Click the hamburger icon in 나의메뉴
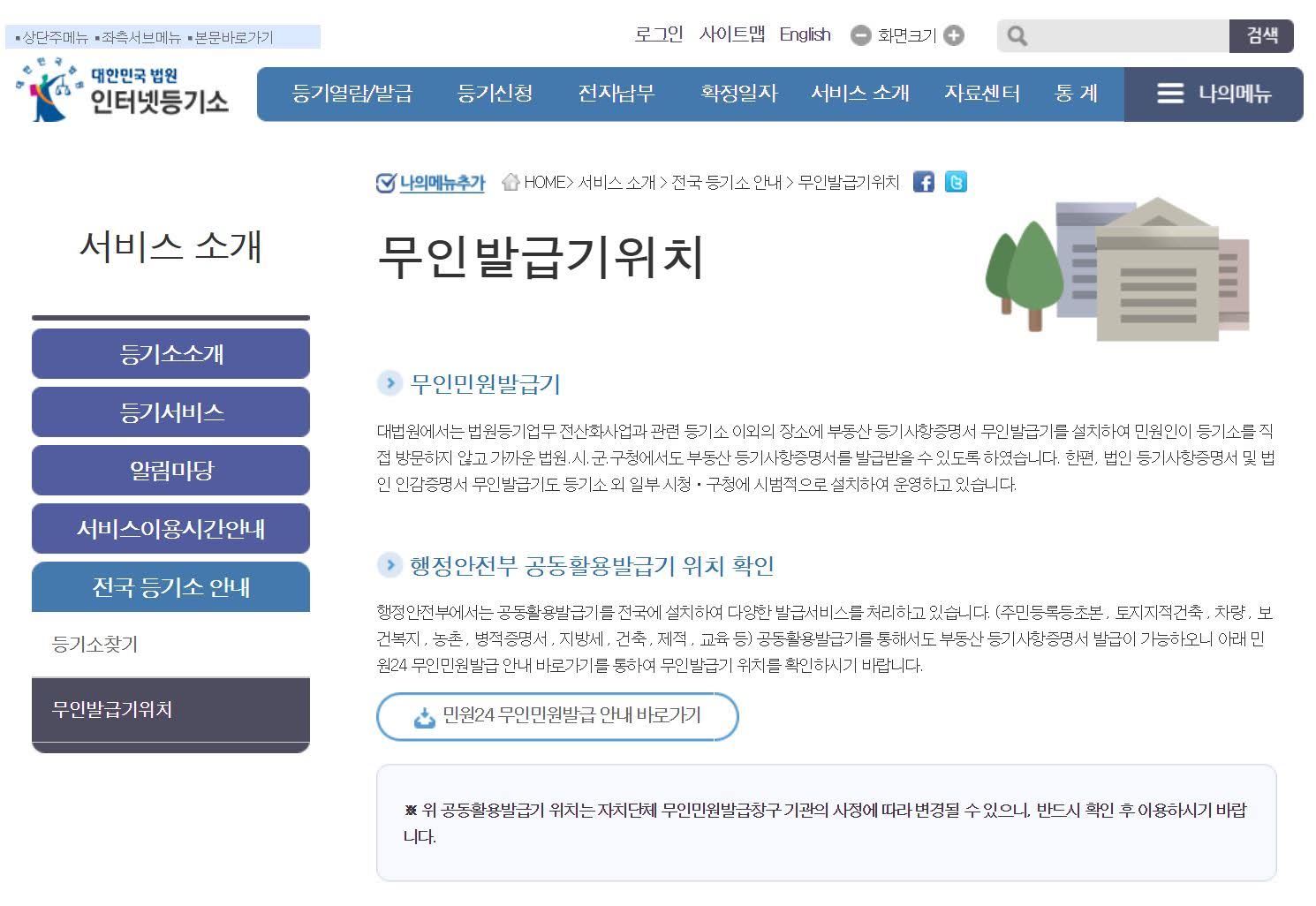 [1170, 94]
